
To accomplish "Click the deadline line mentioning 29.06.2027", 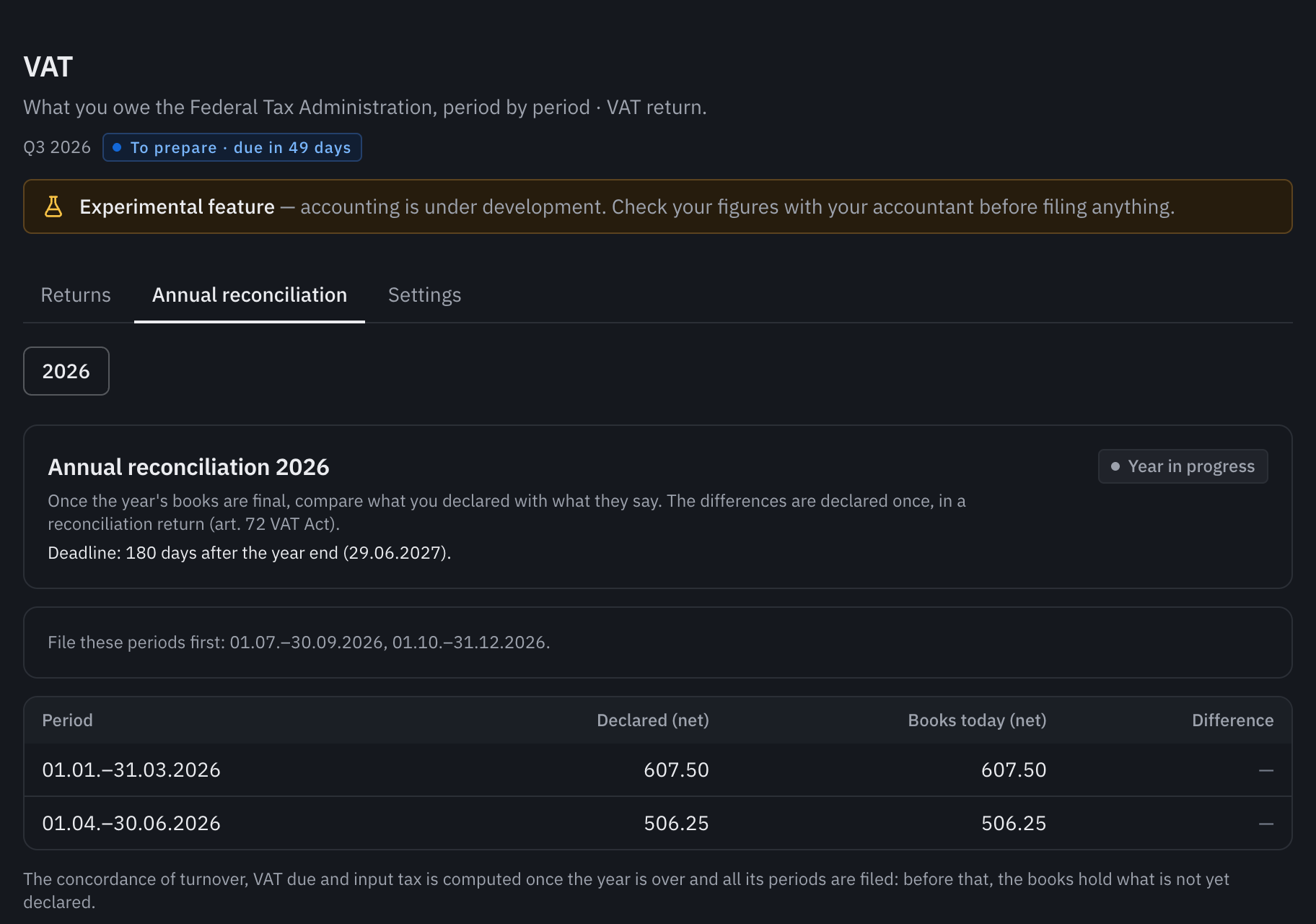I will coord(250,553).
